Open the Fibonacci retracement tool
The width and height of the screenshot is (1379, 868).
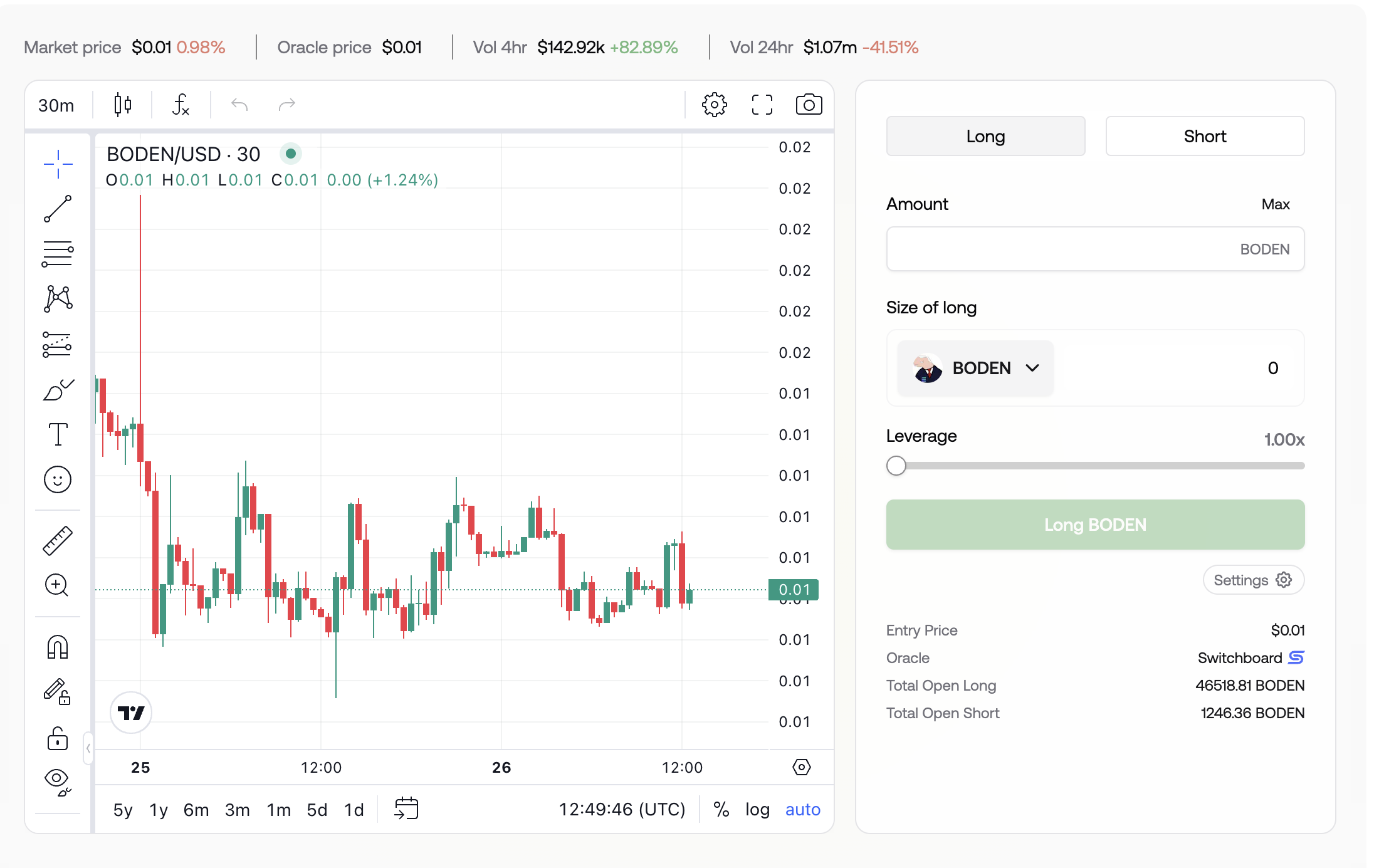coord(58,254)
